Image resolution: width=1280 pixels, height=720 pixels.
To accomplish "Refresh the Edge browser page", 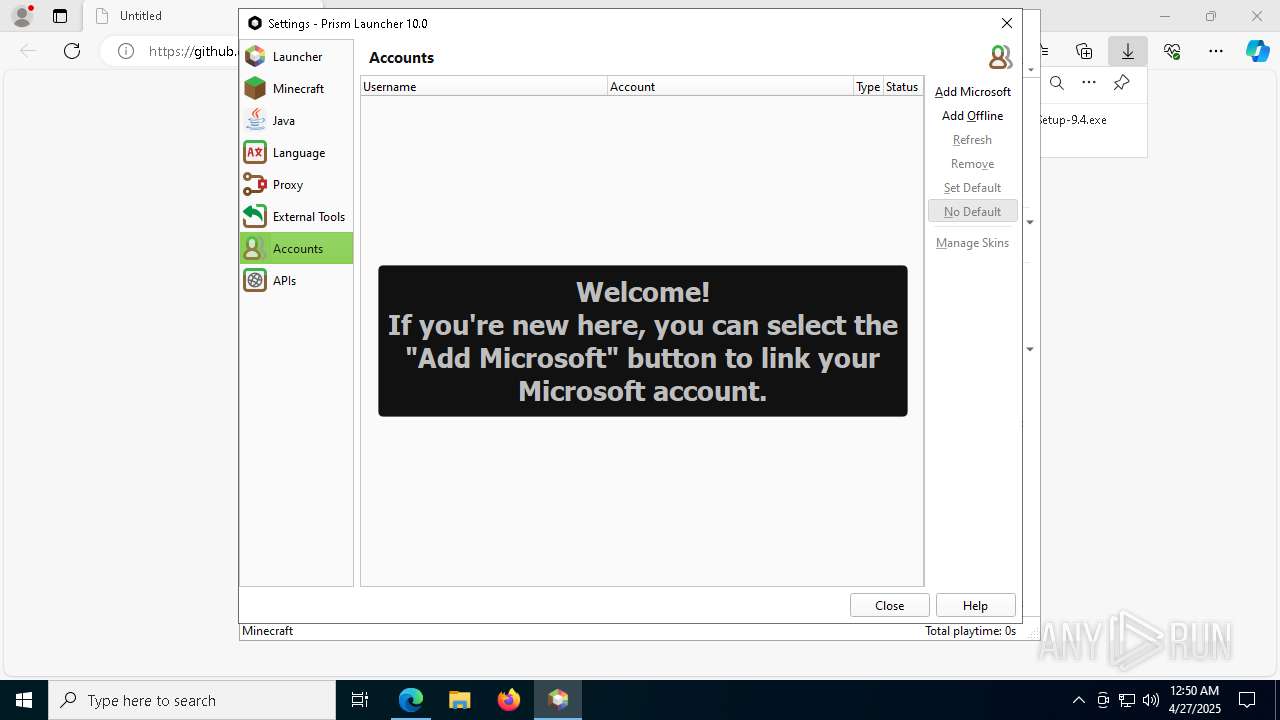I will 72,51.
